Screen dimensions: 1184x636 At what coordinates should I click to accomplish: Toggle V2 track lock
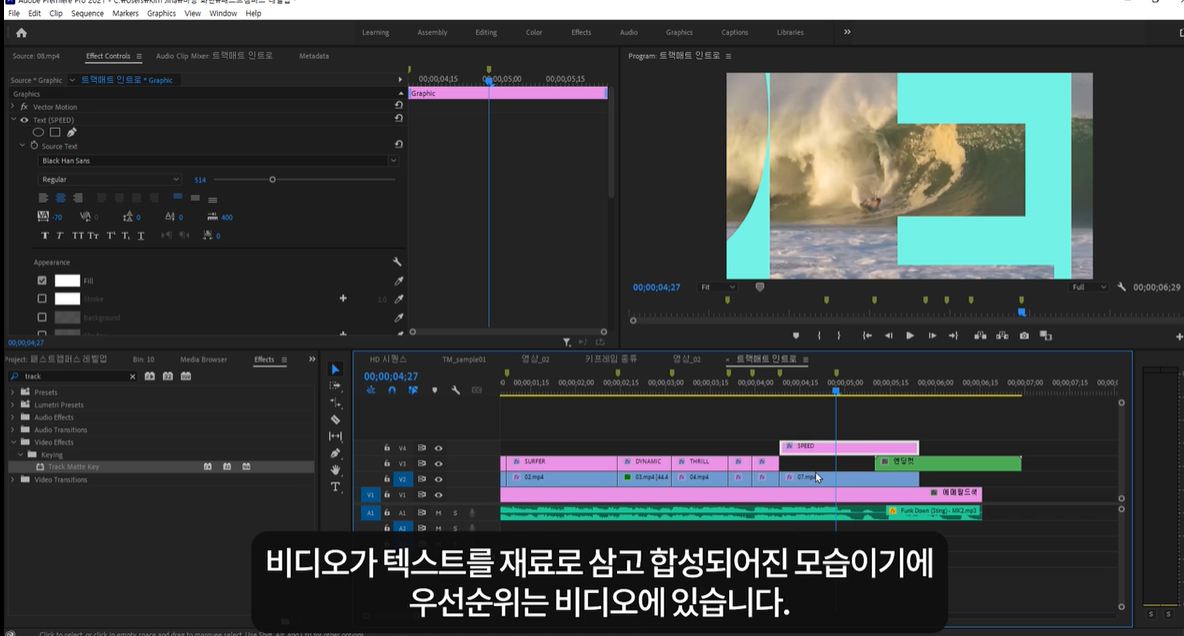click(x=387, y=479)
